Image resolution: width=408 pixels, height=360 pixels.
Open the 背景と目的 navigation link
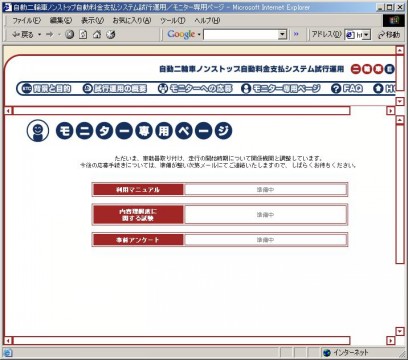click(x=46, y=88)
